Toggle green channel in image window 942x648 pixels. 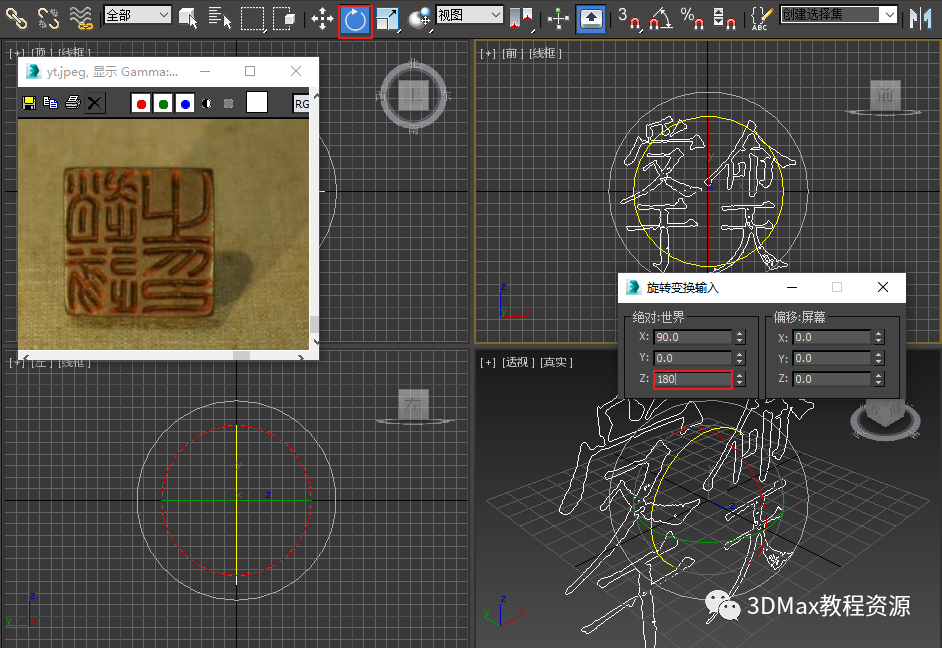pyautogui.click(x=163, y=104)
